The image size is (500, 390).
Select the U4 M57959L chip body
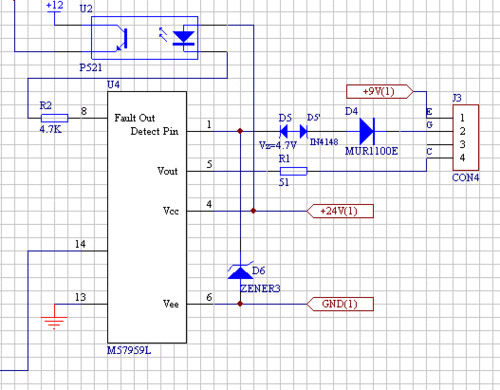[x=147, y=217]
